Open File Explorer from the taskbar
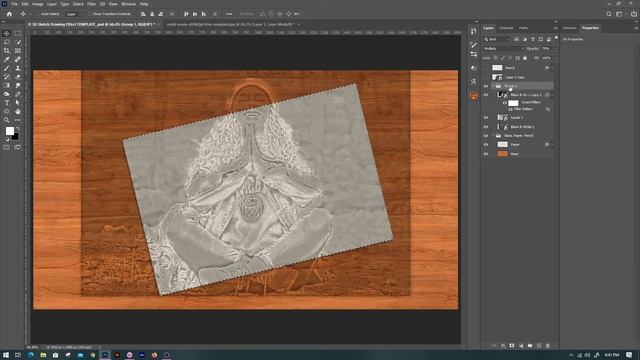 pos(43,355)
